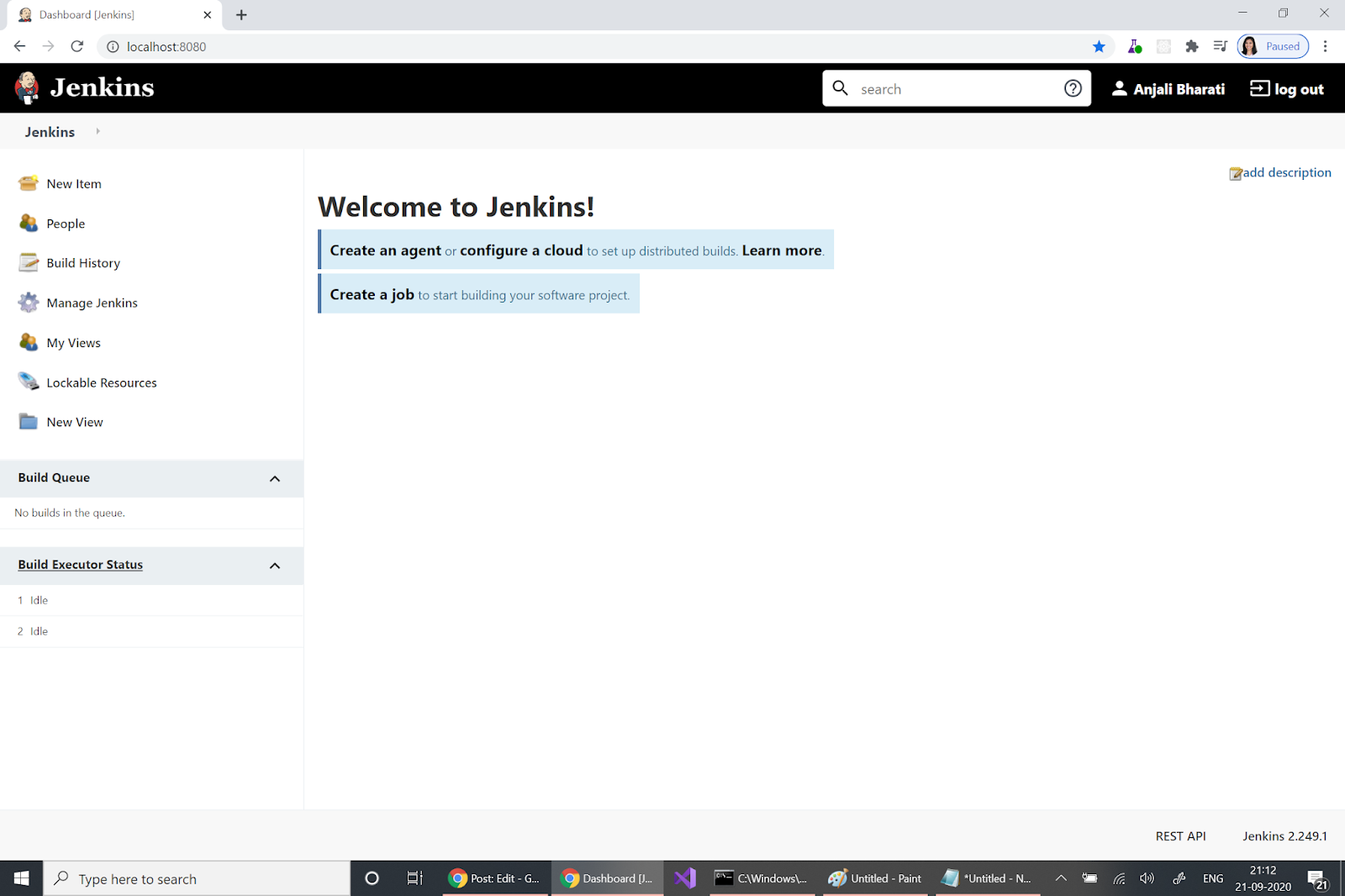
Task: Switch to the Dashboard [Jenkins] browser tab
Action: tap(112, 15)
